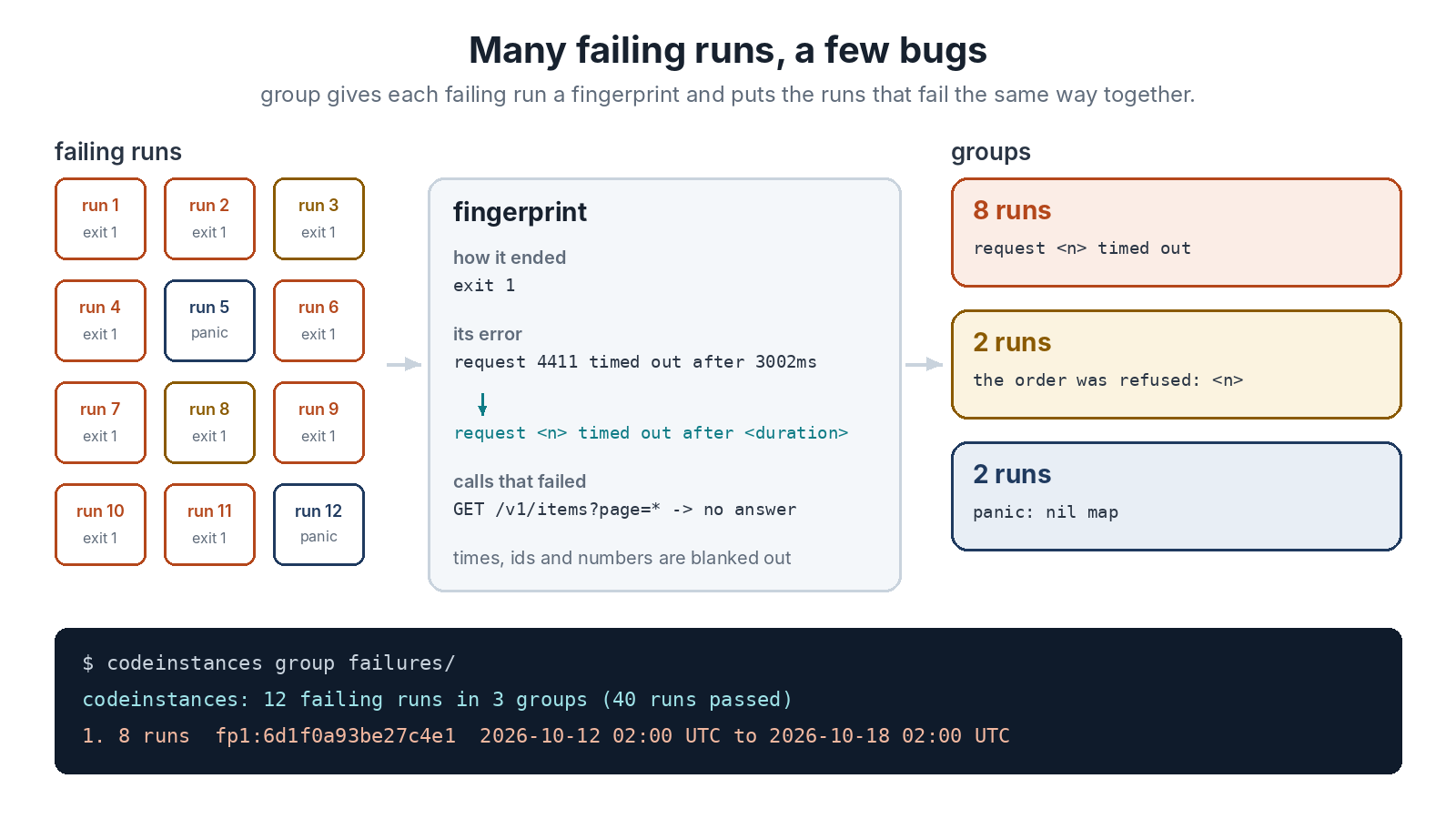
Task: Open the run 4 card
Action: 100,321
